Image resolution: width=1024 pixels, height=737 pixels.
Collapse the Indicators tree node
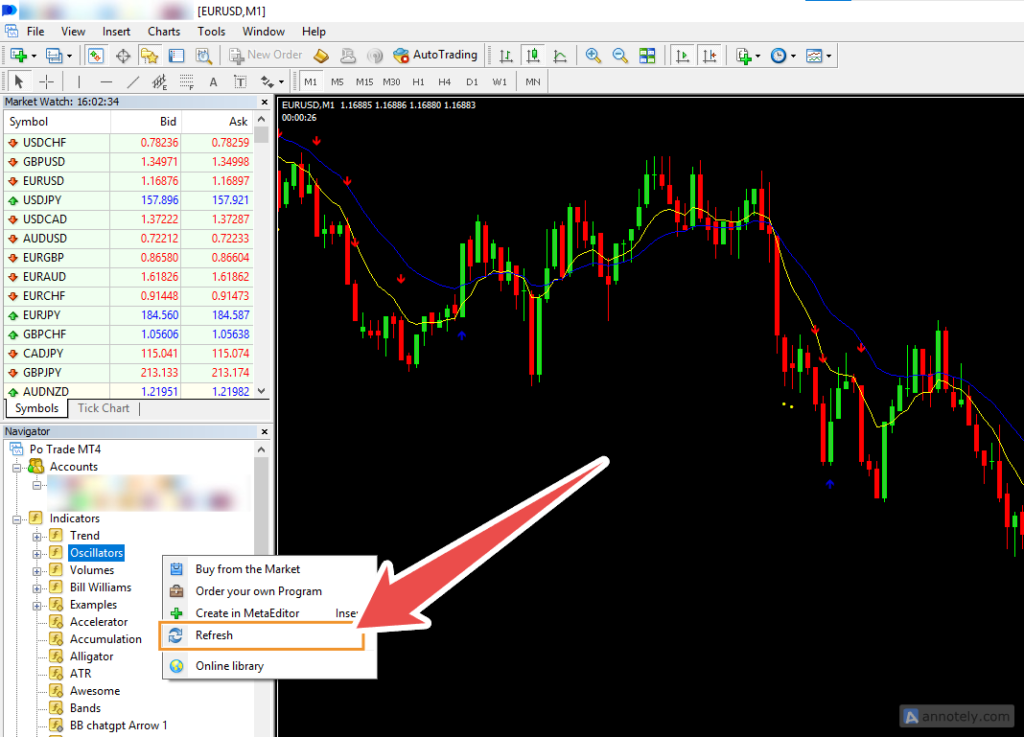(16, 520)
